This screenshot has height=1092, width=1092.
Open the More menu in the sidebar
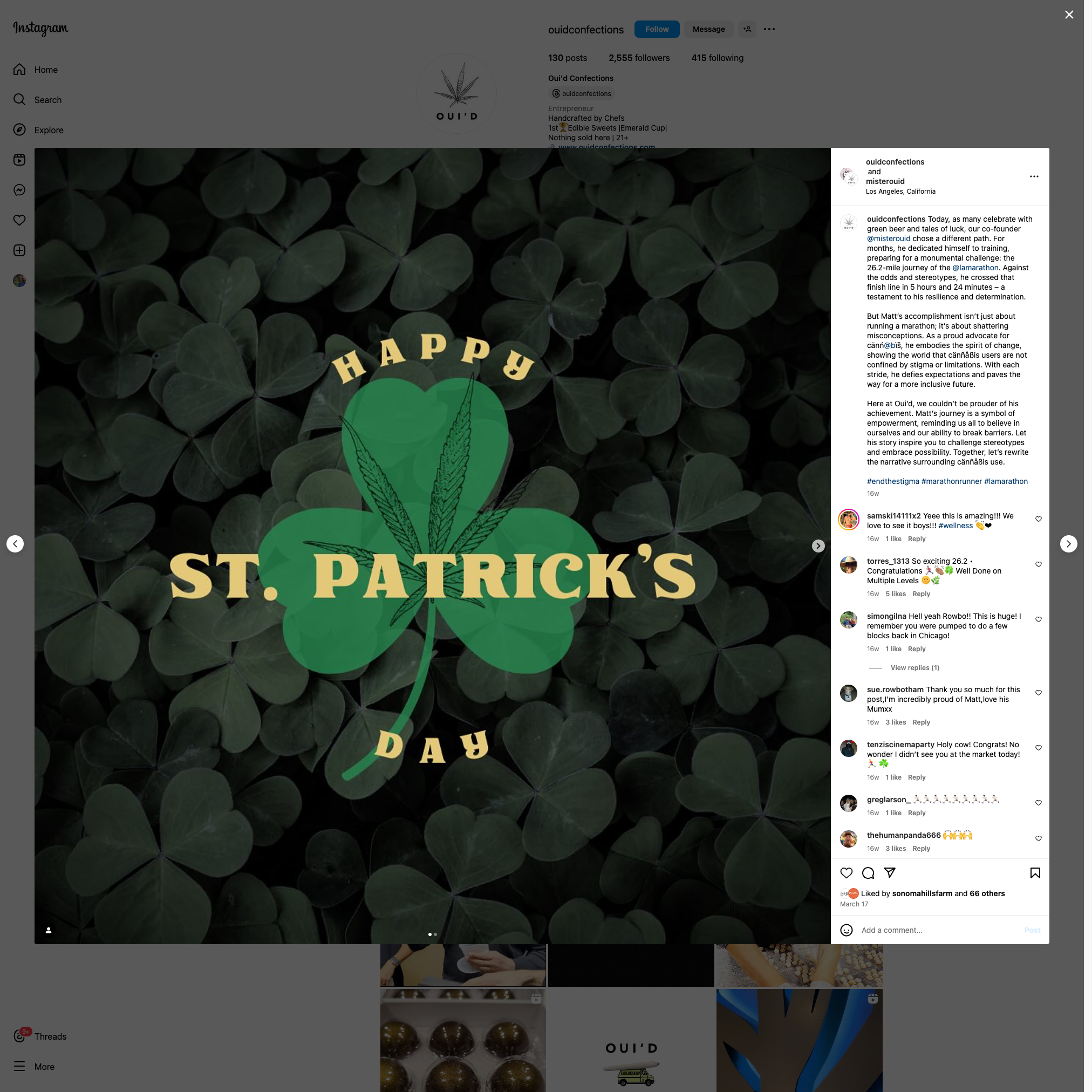point(34,1067)
